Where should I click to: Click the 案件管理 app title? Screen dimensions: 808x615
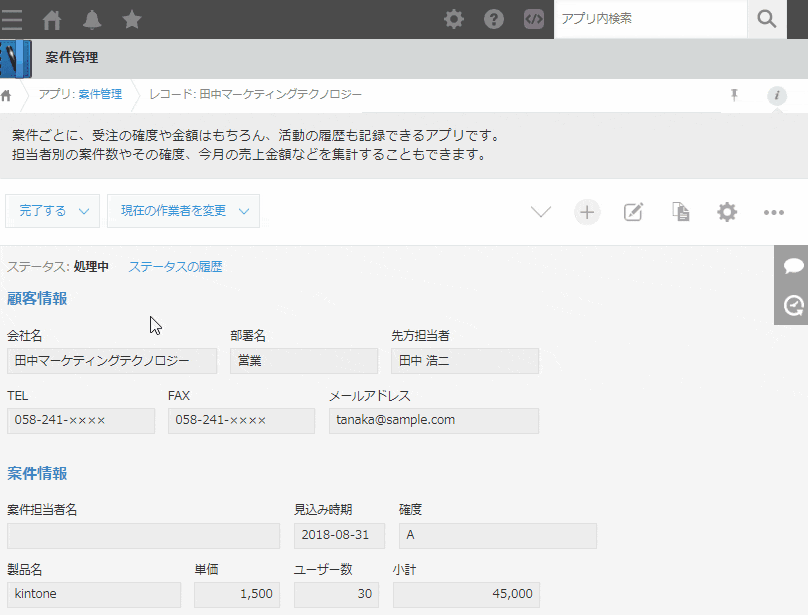[72, 58]
